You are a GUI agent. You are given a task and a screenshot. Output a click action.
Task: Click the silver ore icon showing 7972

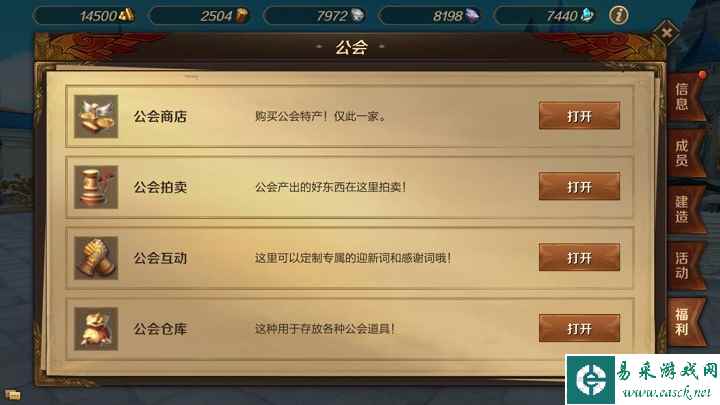point(357,16)
